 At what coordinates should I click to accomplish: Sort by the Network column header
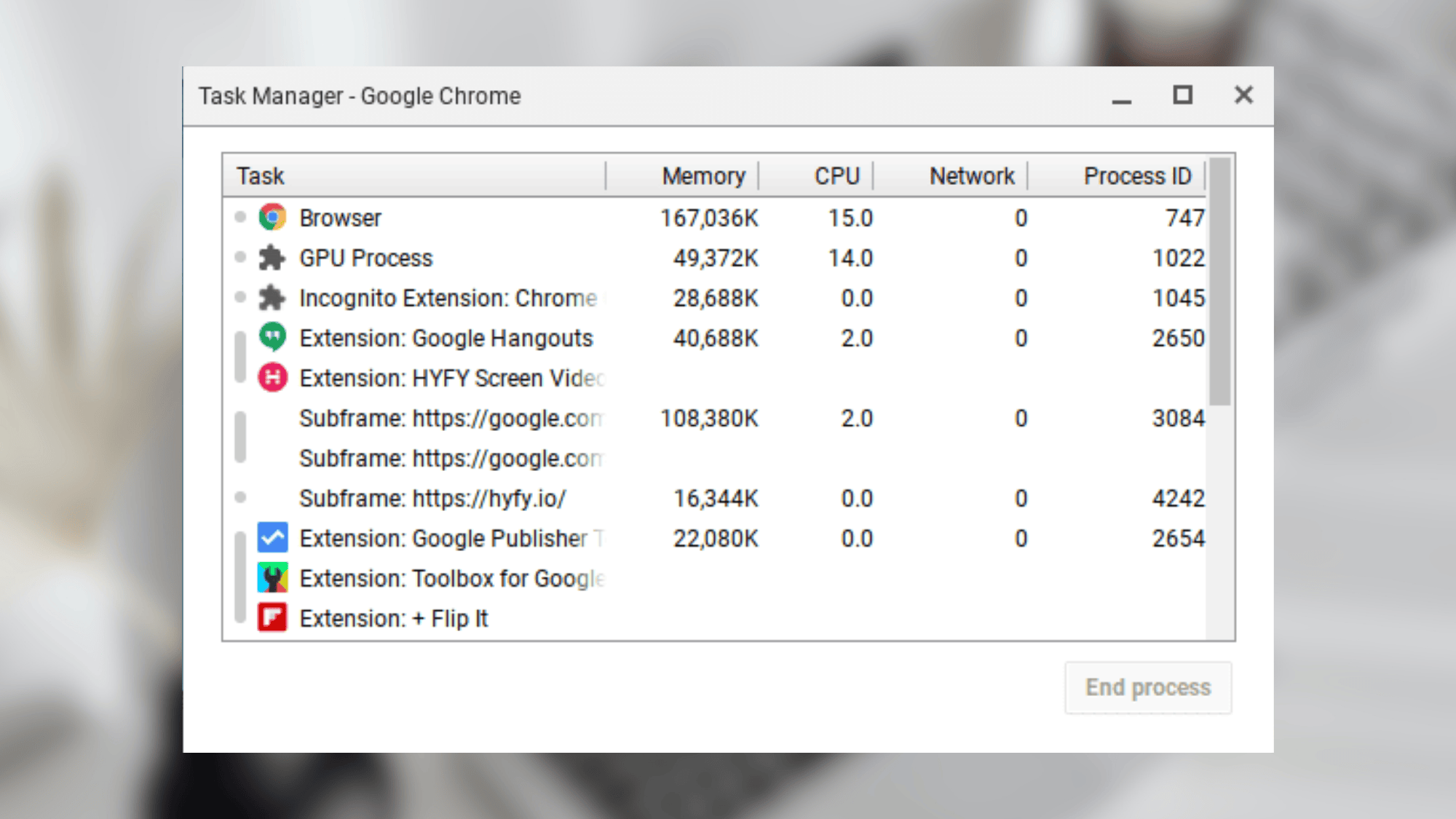point(971,175)
